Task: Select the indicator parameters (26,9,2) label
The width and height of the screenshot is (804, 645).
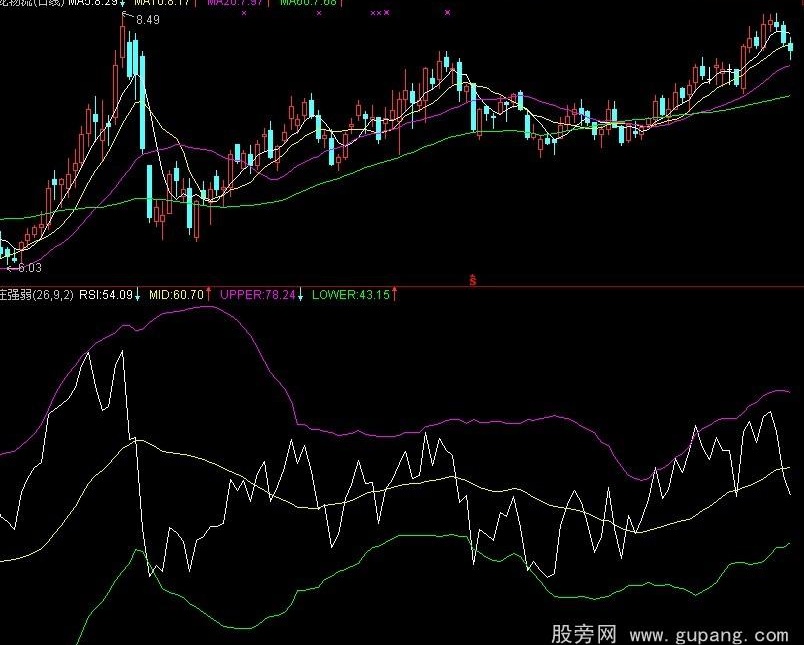Action: coord(53,295)
